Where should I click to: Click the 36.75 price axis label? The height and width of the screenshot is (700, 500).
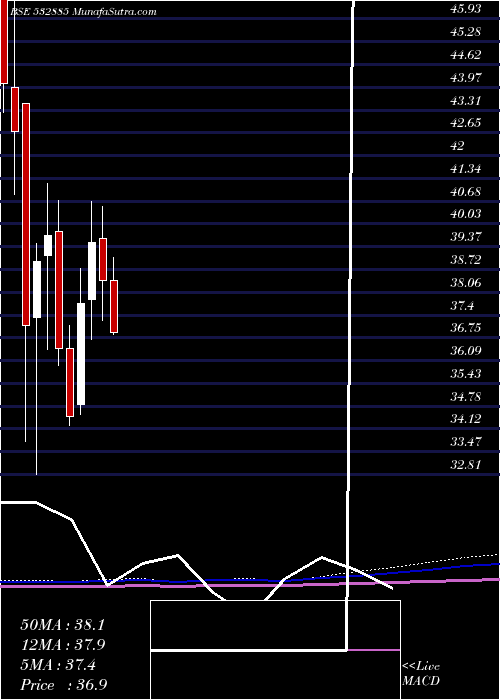466,328
